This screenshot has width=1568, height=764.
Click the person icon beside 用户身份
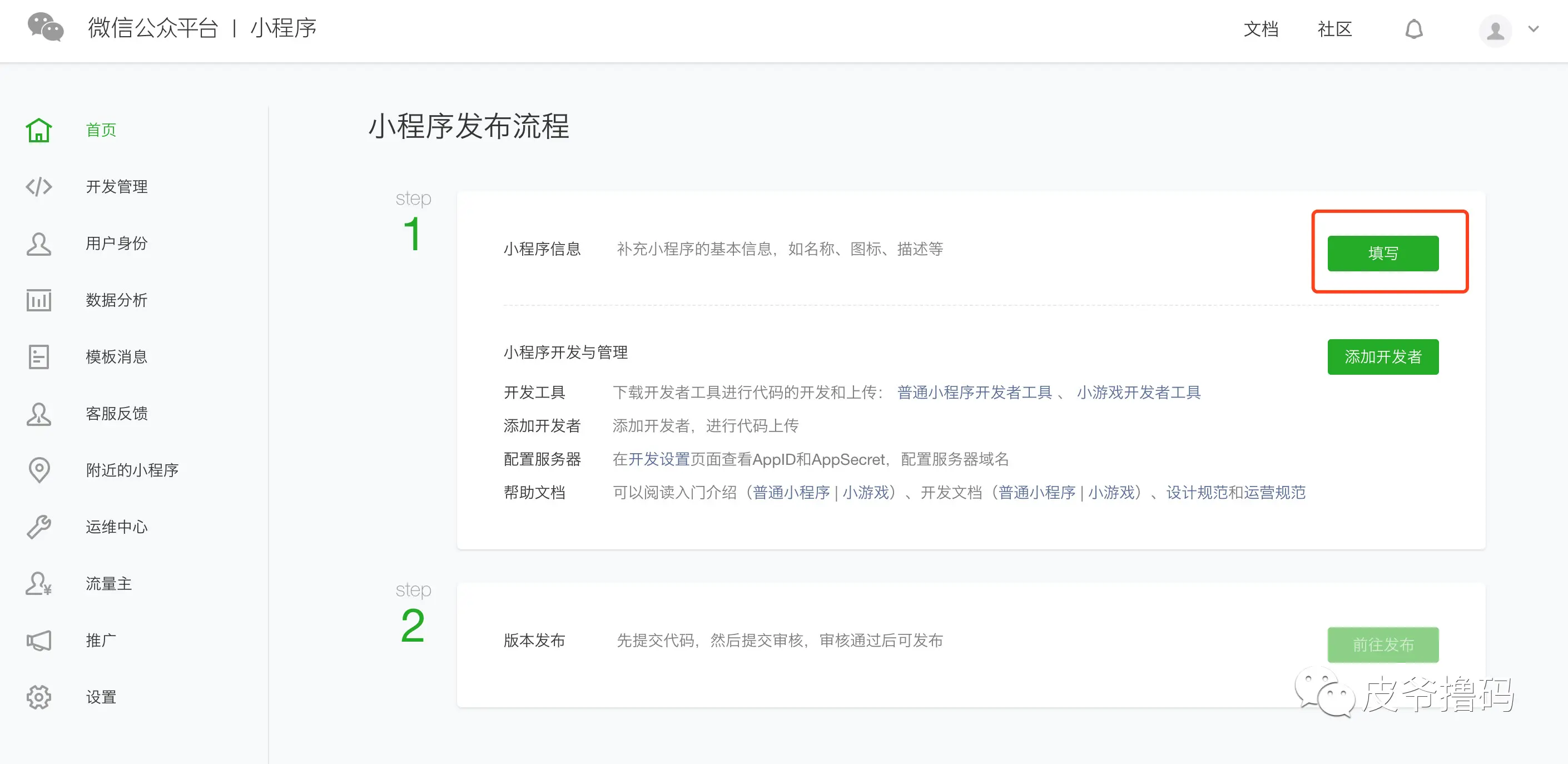pyautogui.click(x=39, y=244)
